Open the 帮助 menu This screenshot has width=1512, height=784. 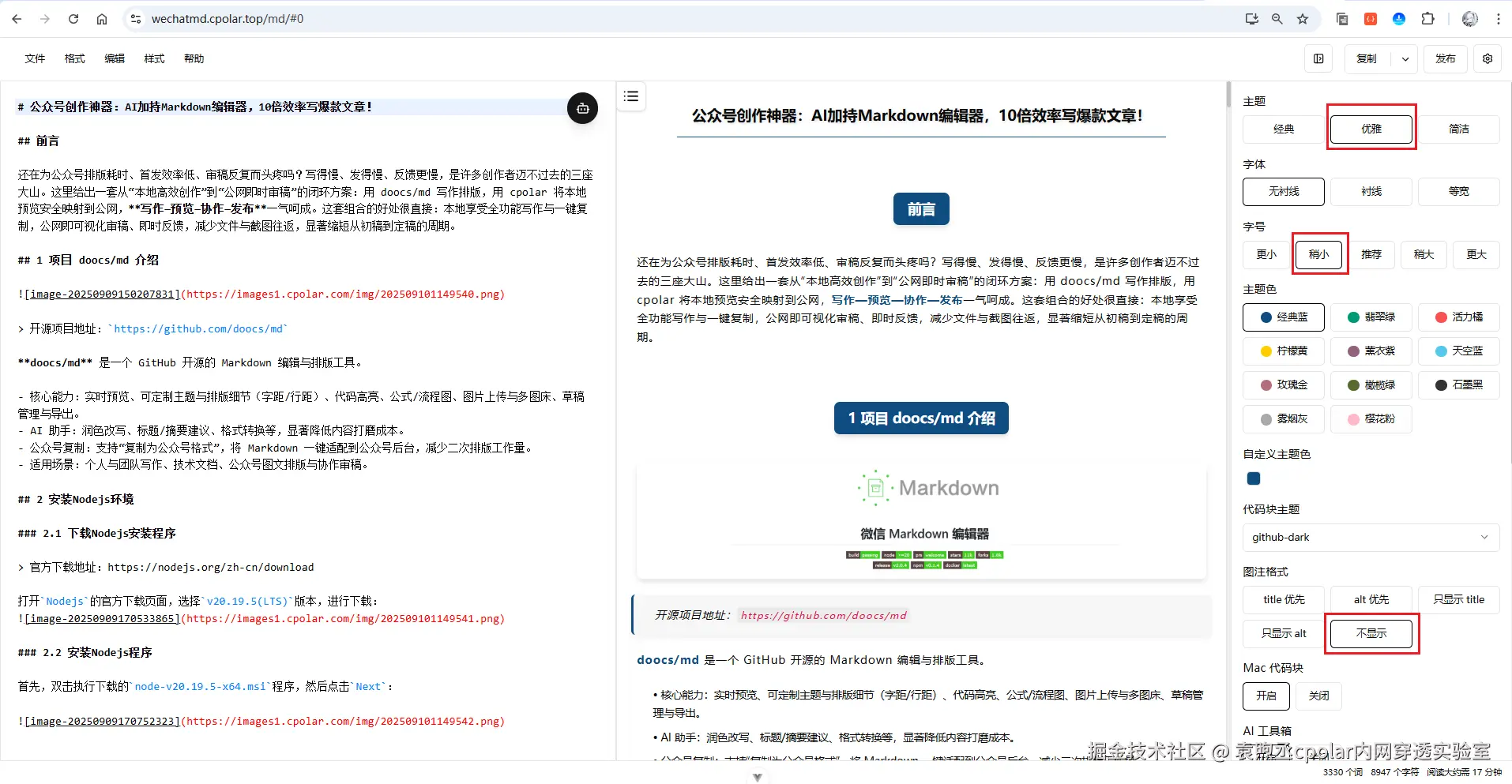click(194, 59)
